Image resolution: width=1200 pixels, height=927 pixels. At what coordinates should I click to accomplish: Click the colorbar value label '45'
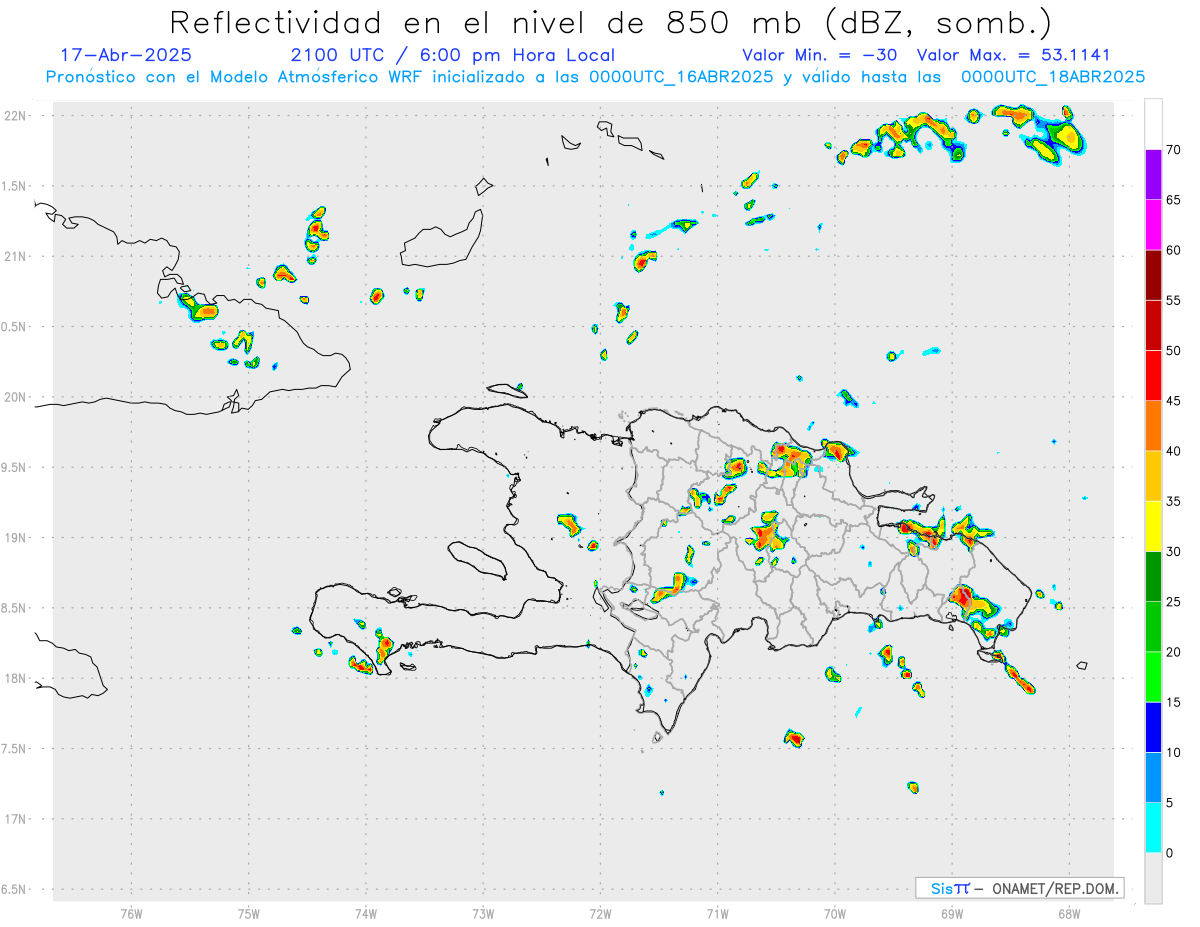(1173, 401)
